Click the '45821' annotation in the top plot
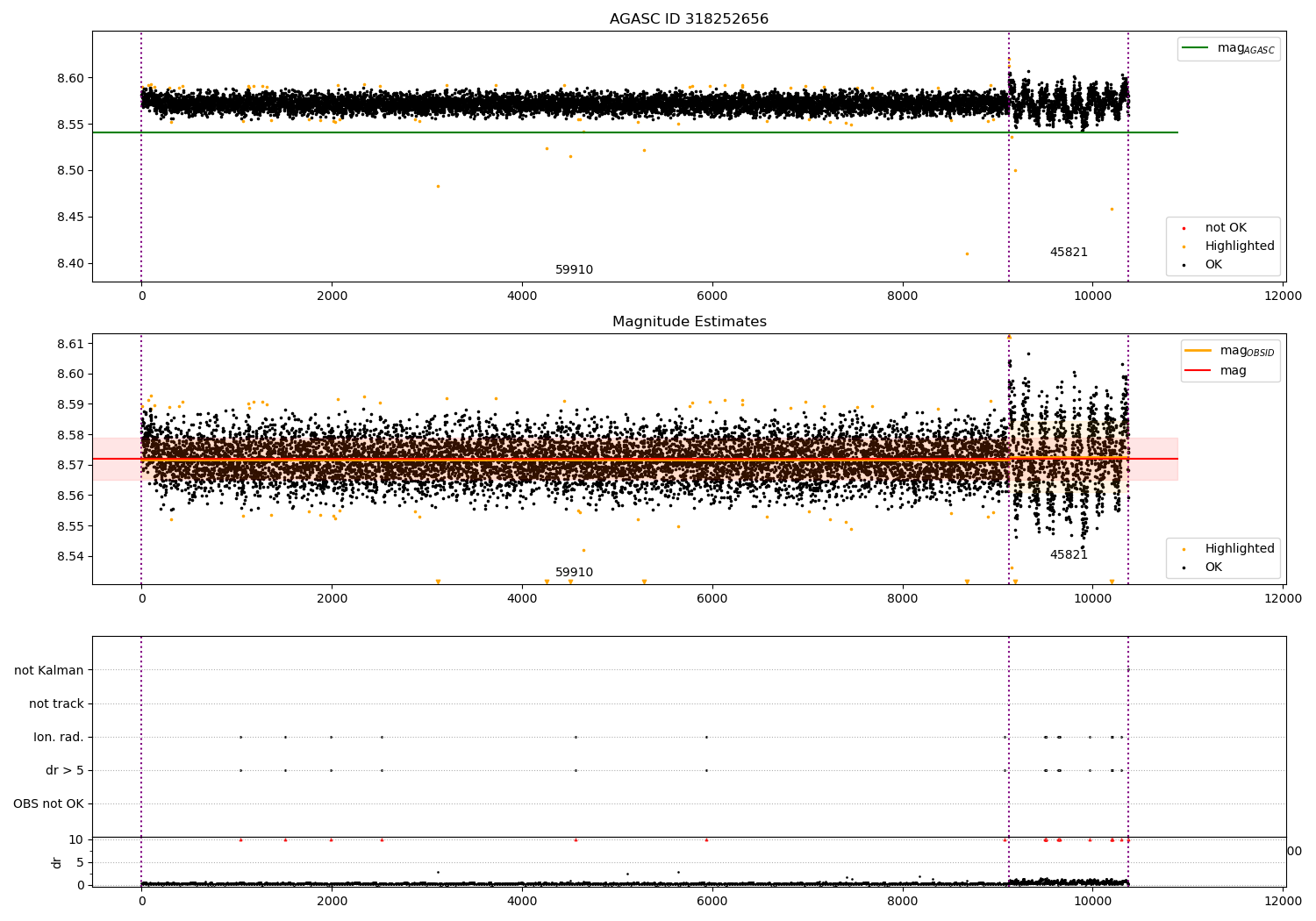The height and width of the screenshot is (921, 1316). (x=1069, y=253)
